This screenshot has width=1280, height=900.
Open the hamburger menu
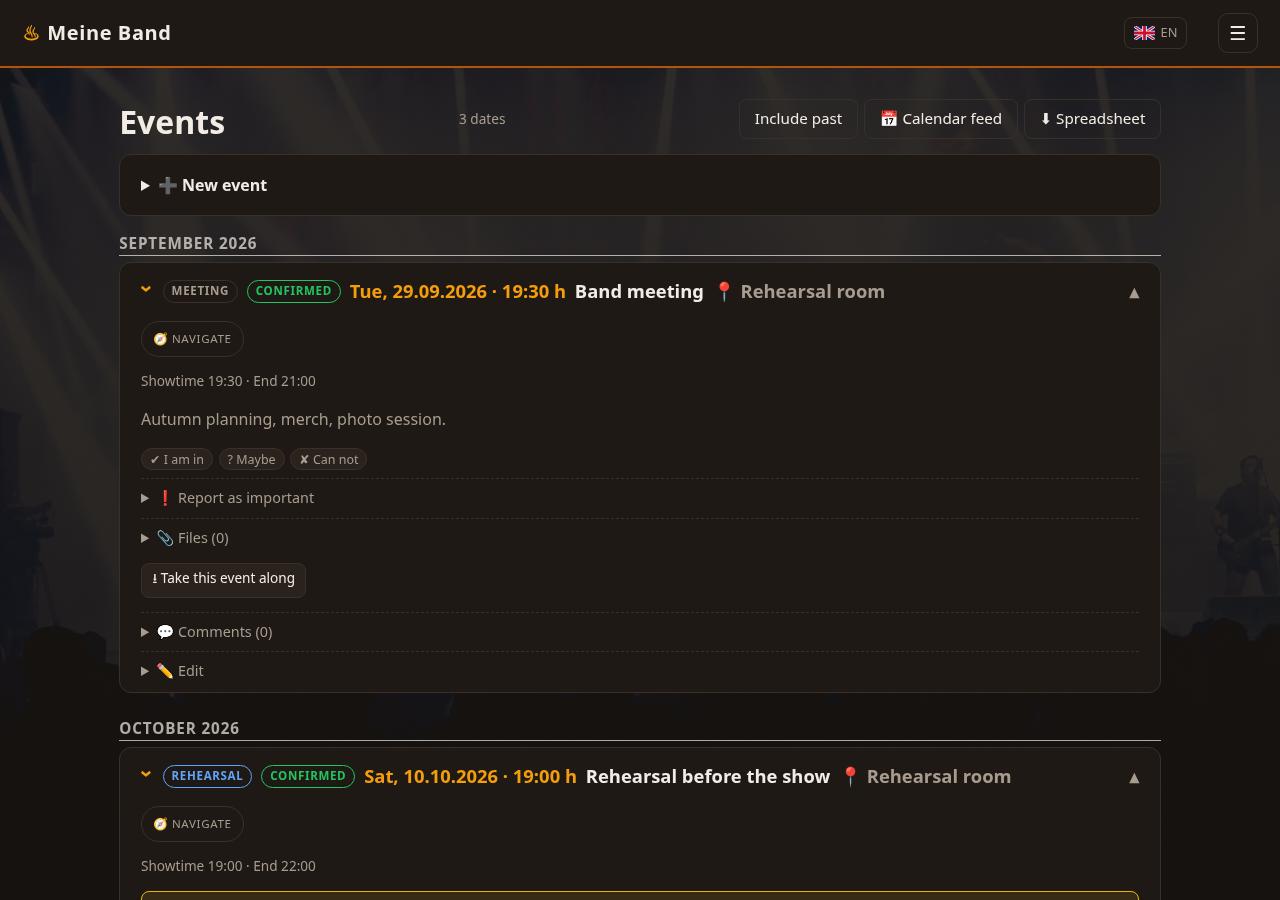[x=1238, y=33]
